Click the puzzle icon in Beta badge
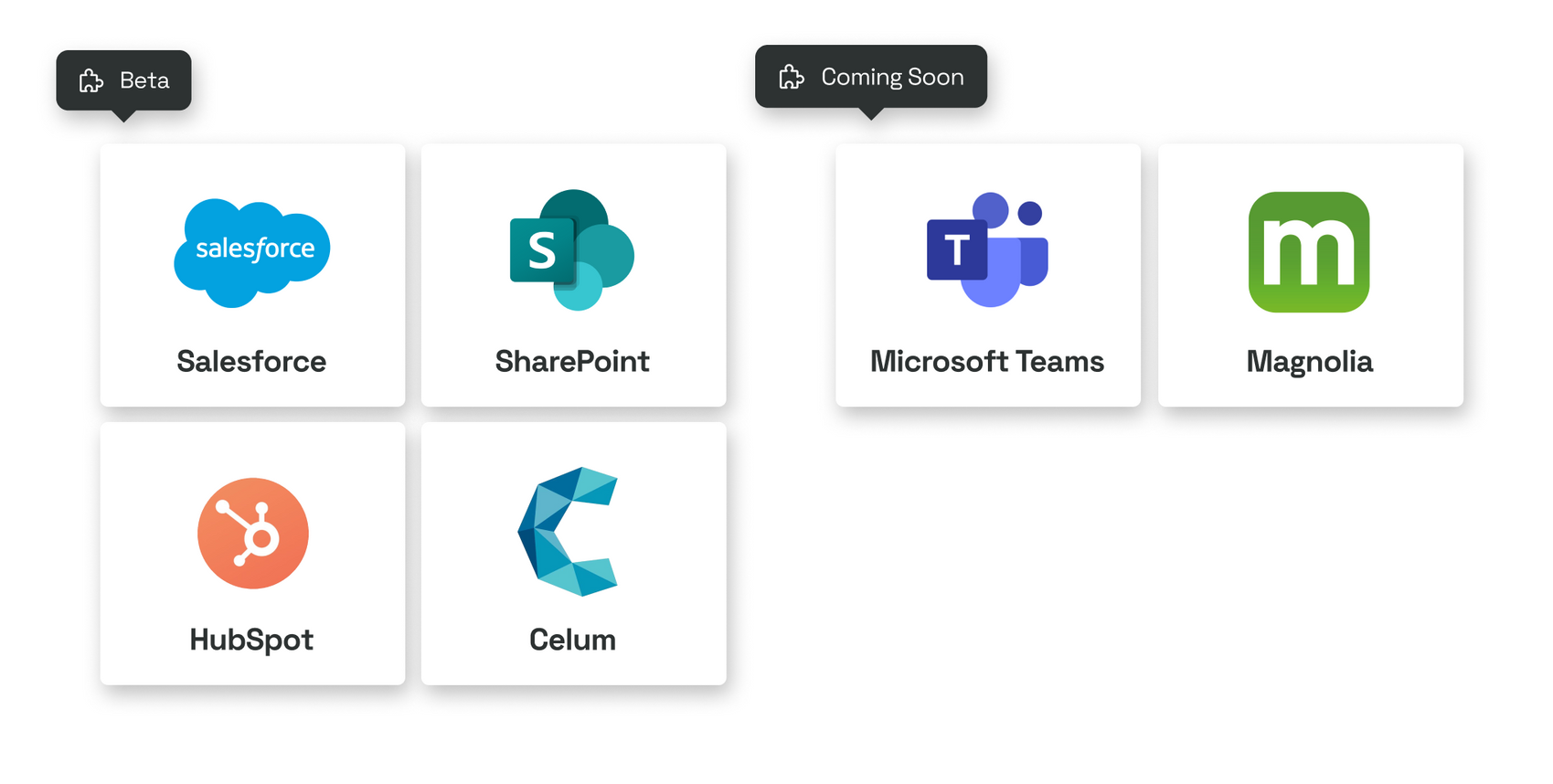The width and height of the screenshot is (1553, 784). pyautogui.click(x=91, y=80)
